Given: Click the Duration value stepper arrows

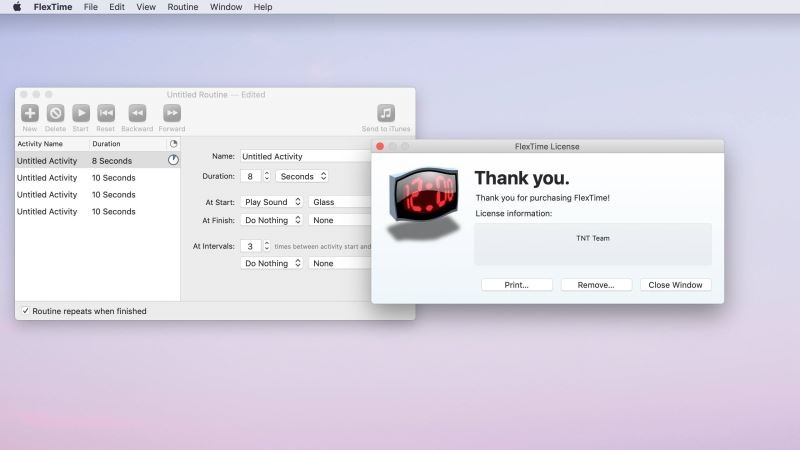Looking at the screenshot, I should tap(267, 176).
